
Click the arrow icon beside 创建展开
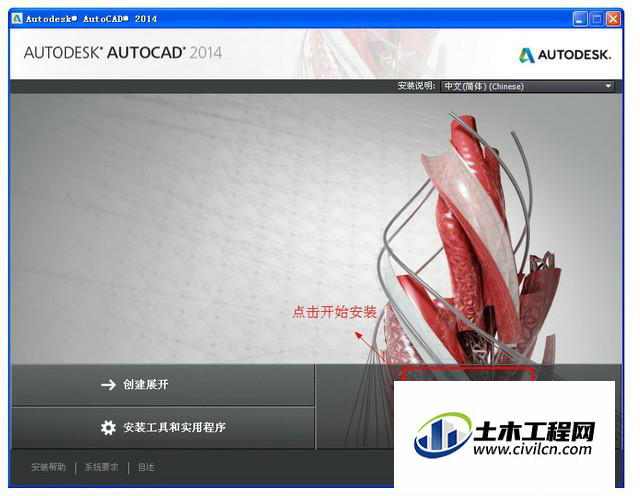pyautogui.click(x=109, y=385)
